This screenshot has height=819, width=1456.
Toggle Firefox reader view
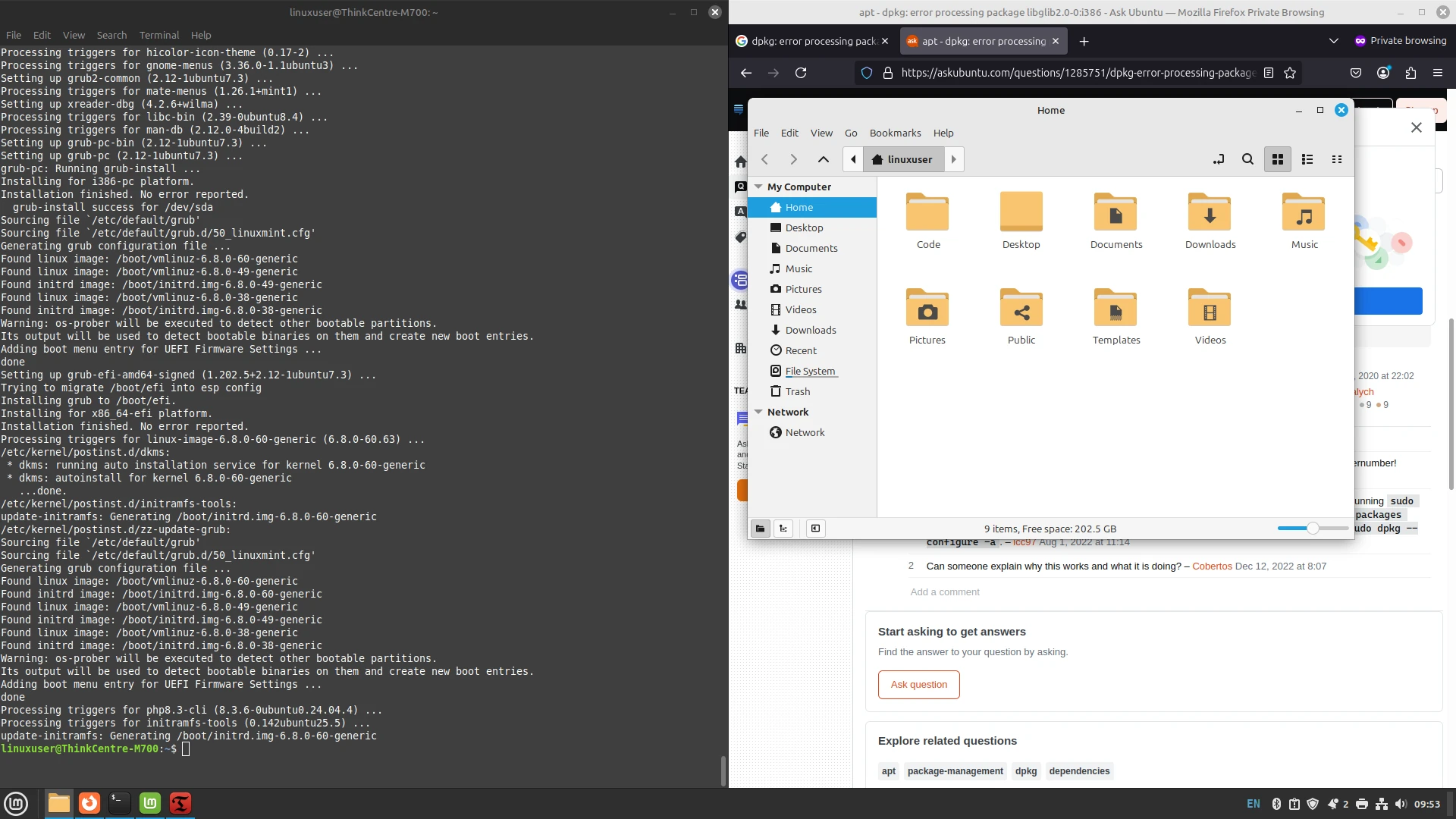click(1268, 73)
